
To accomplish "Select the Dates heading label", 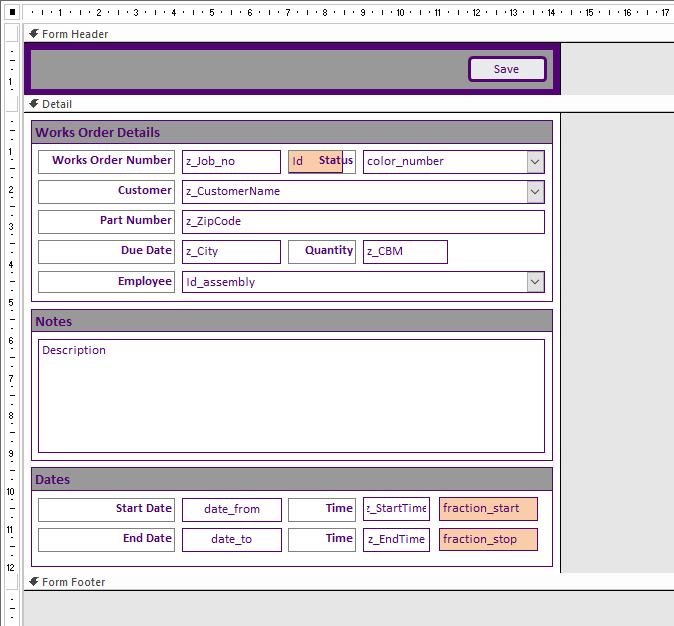I will [x=292, y=479].
